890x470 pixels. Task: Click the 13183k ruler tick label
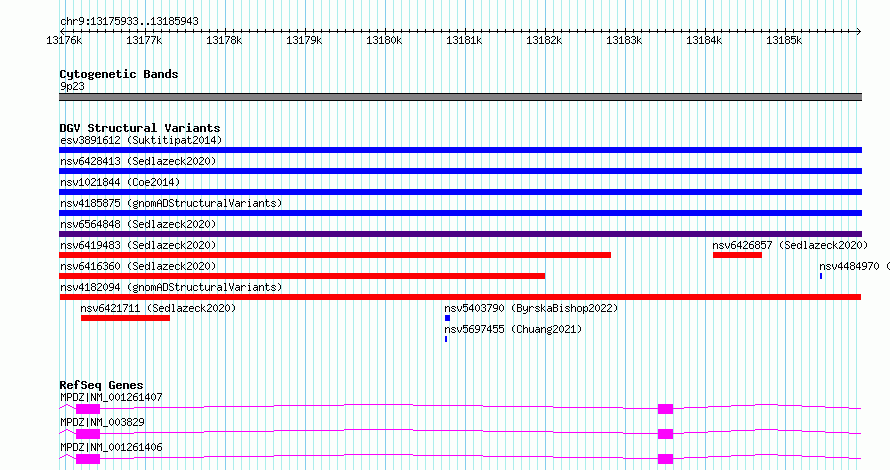click(624, 40)
